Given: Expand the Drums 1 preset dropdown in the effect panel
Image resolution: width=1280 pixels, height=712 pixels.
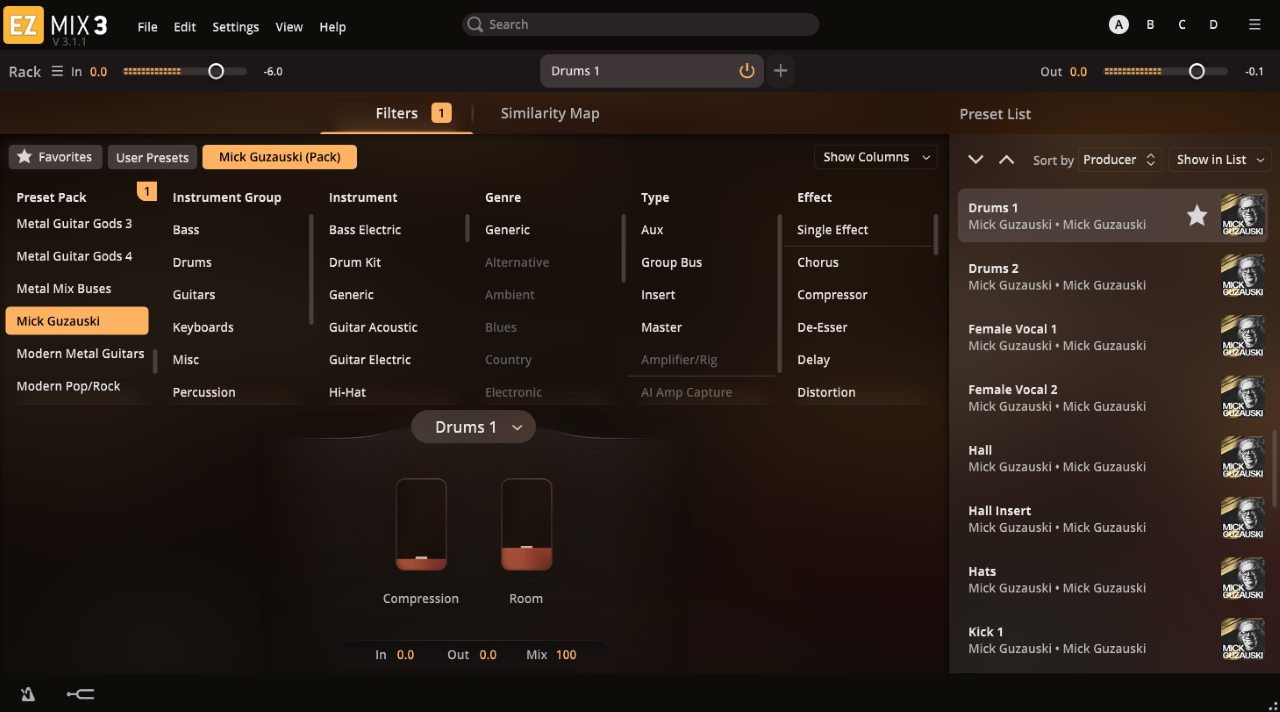Looking at the screenshot, I should tap(474, 427).
